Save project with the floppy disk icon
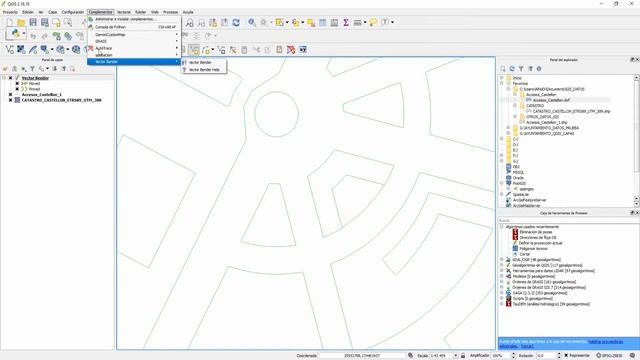 (33, 23)
